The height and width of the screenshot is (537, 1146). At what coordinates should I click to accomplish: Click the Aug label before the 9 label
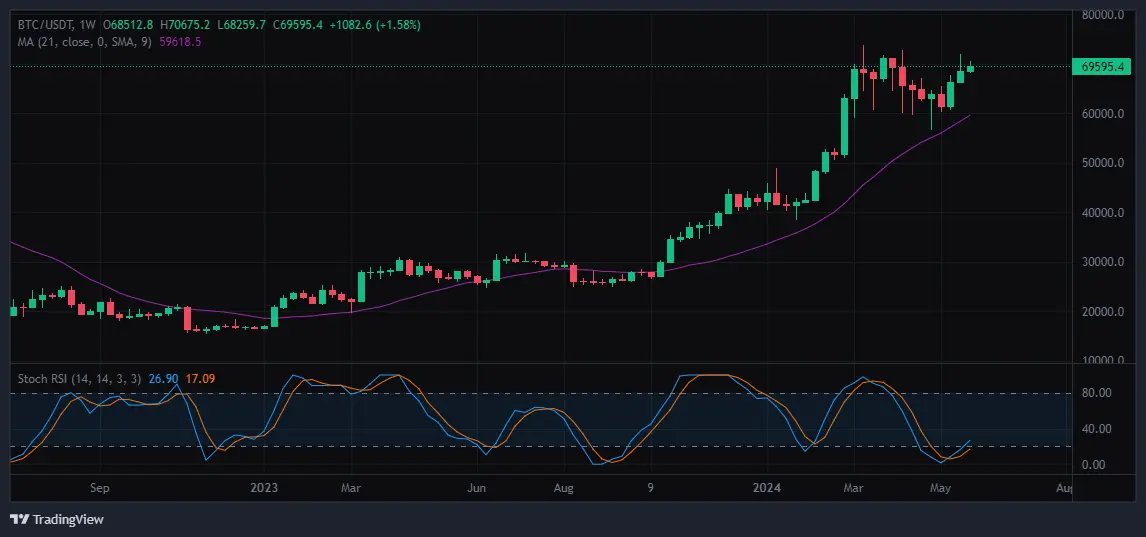[564, 487]
